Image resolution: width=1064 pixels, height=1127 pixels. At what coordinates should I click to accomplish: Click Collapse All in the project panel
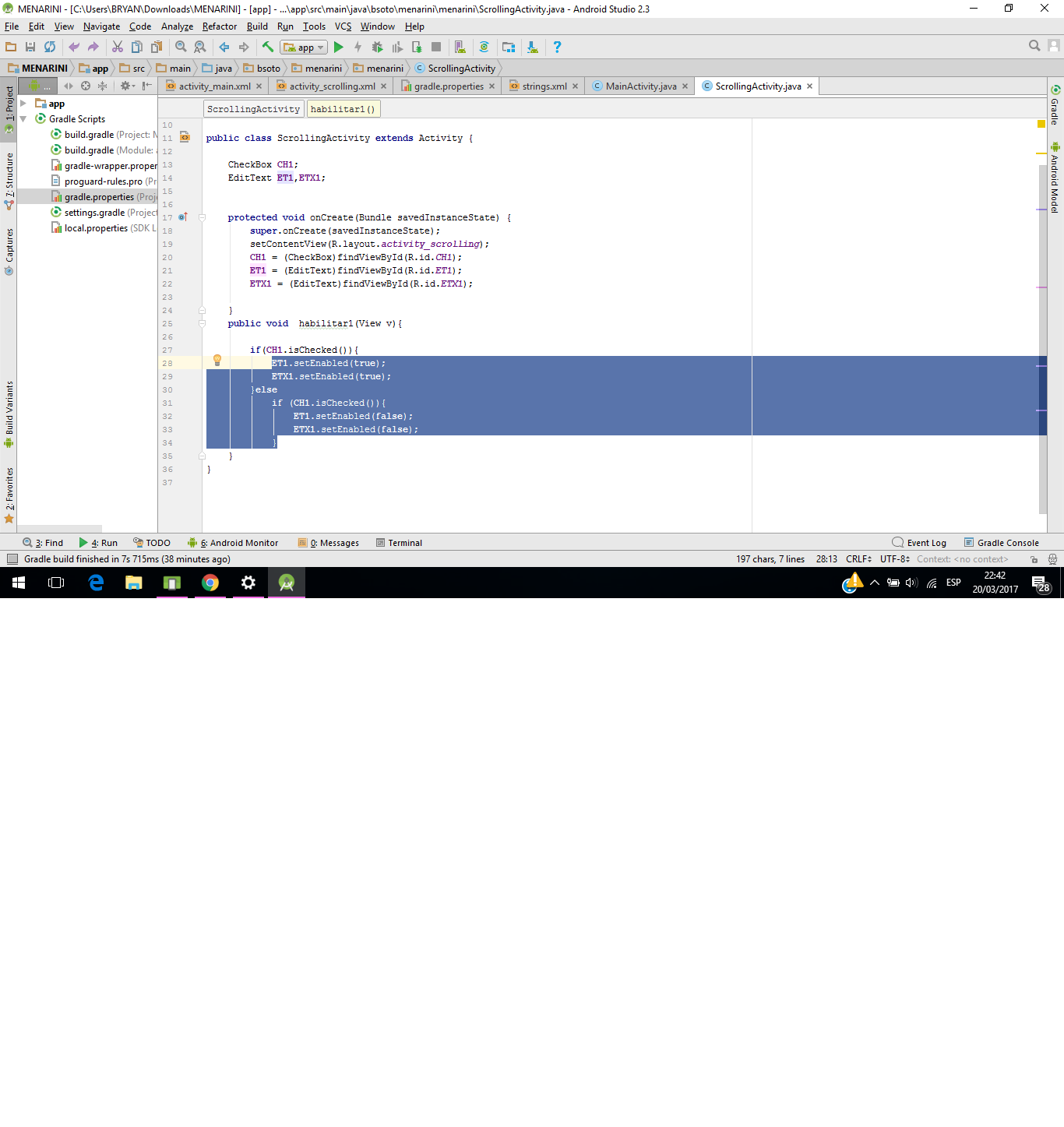click(102, 86)
